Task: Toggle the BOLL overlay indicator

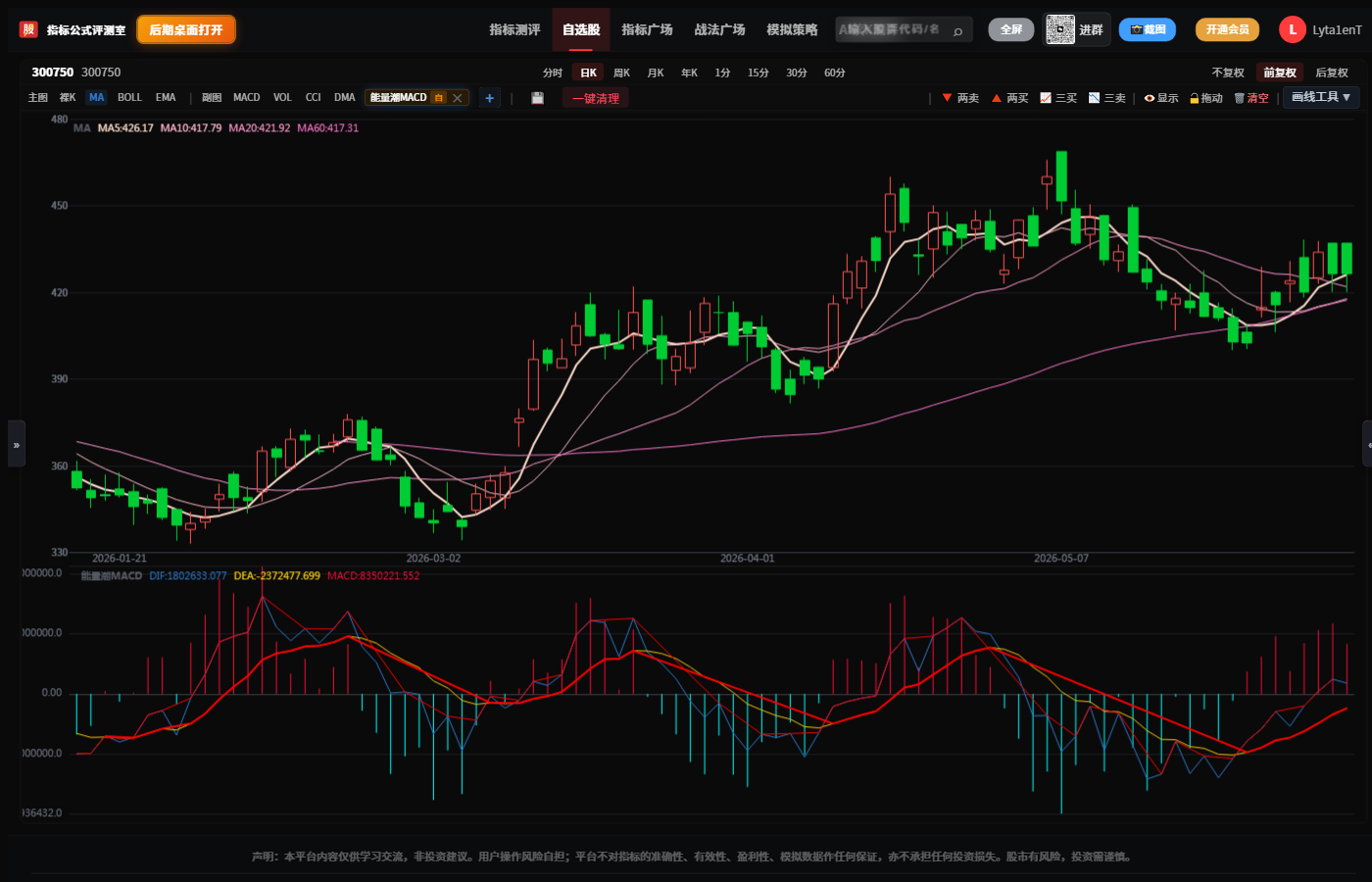Action: pyautogui.click(x=129, y=98)
